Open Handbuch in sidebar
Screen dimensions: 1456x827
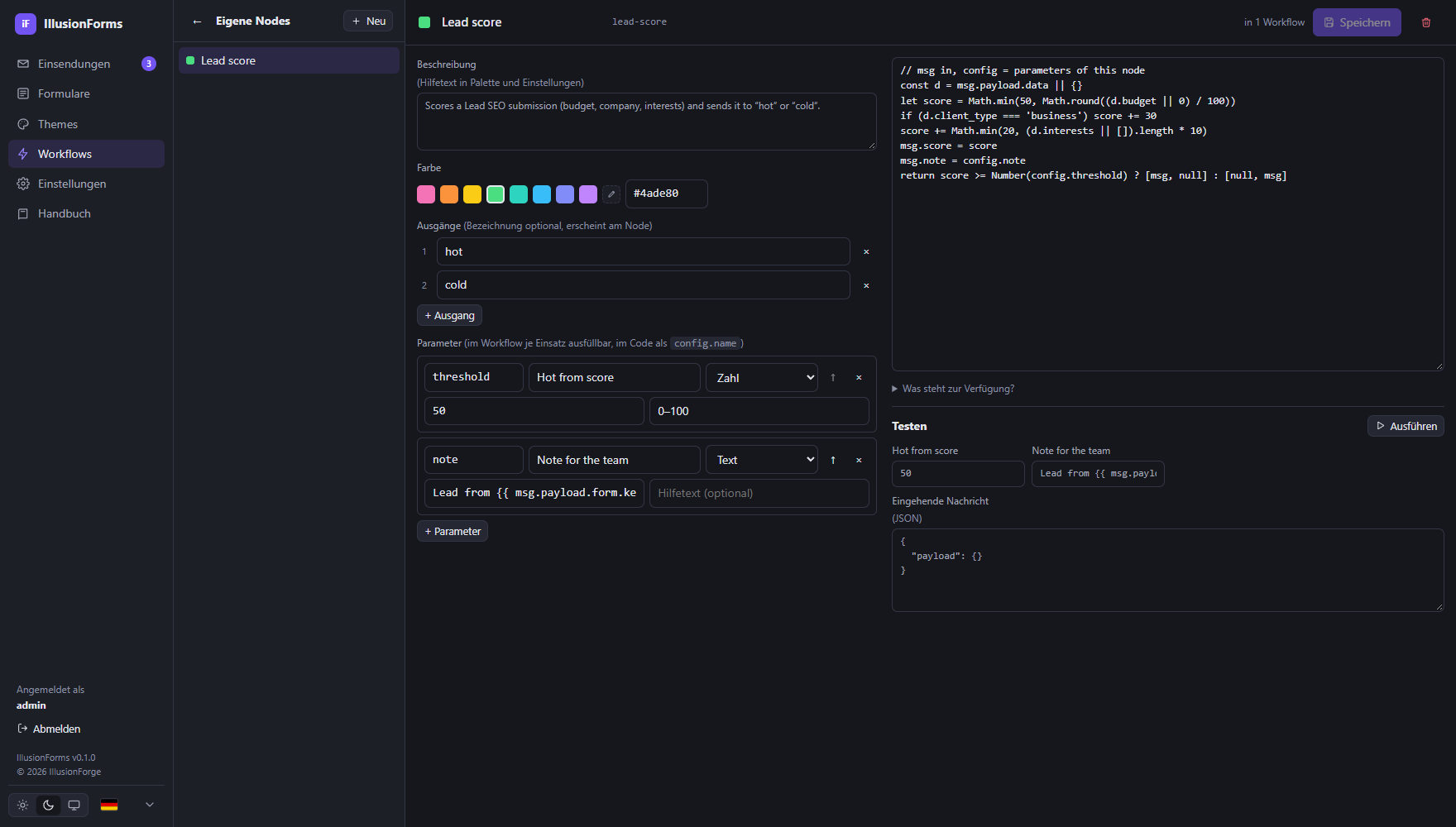click(86, 213)
